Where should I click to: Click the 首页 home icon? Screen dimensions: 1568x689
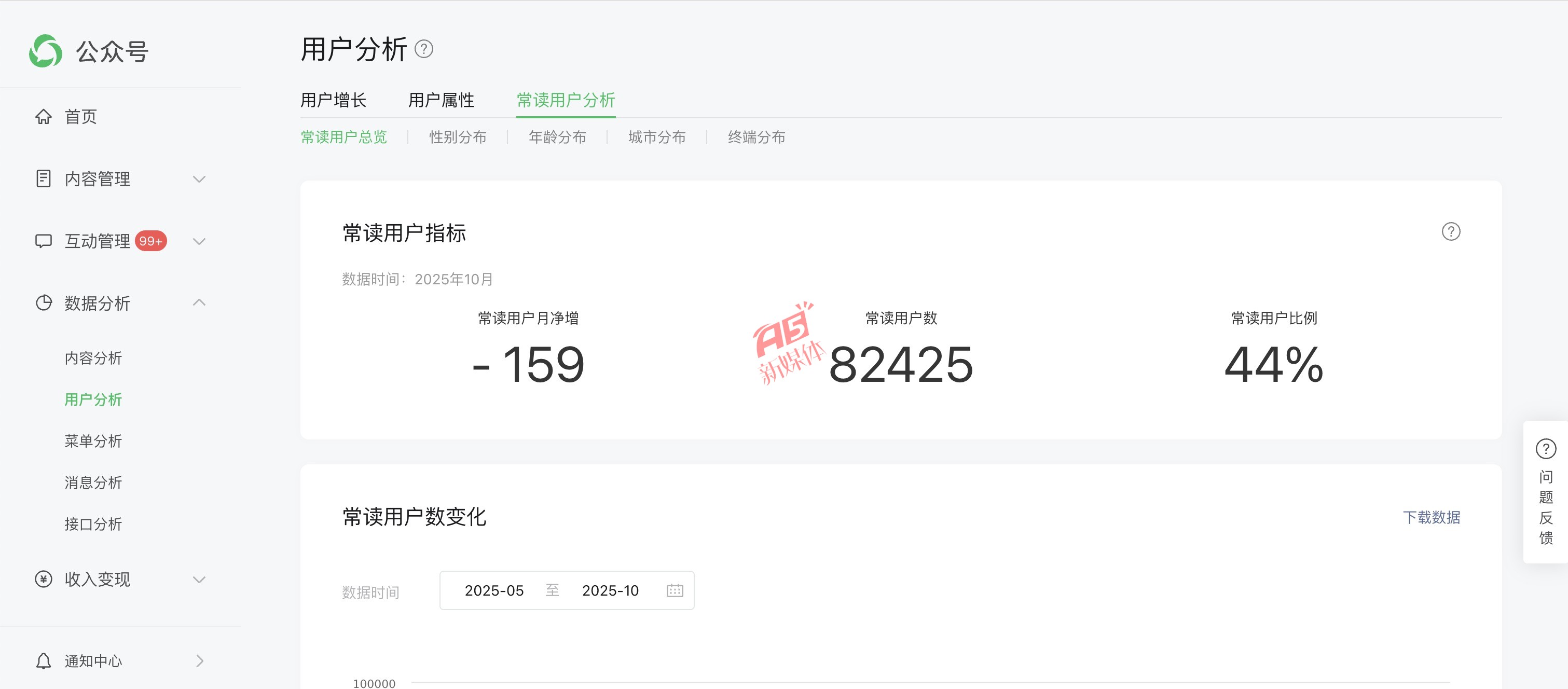point(43,116)
